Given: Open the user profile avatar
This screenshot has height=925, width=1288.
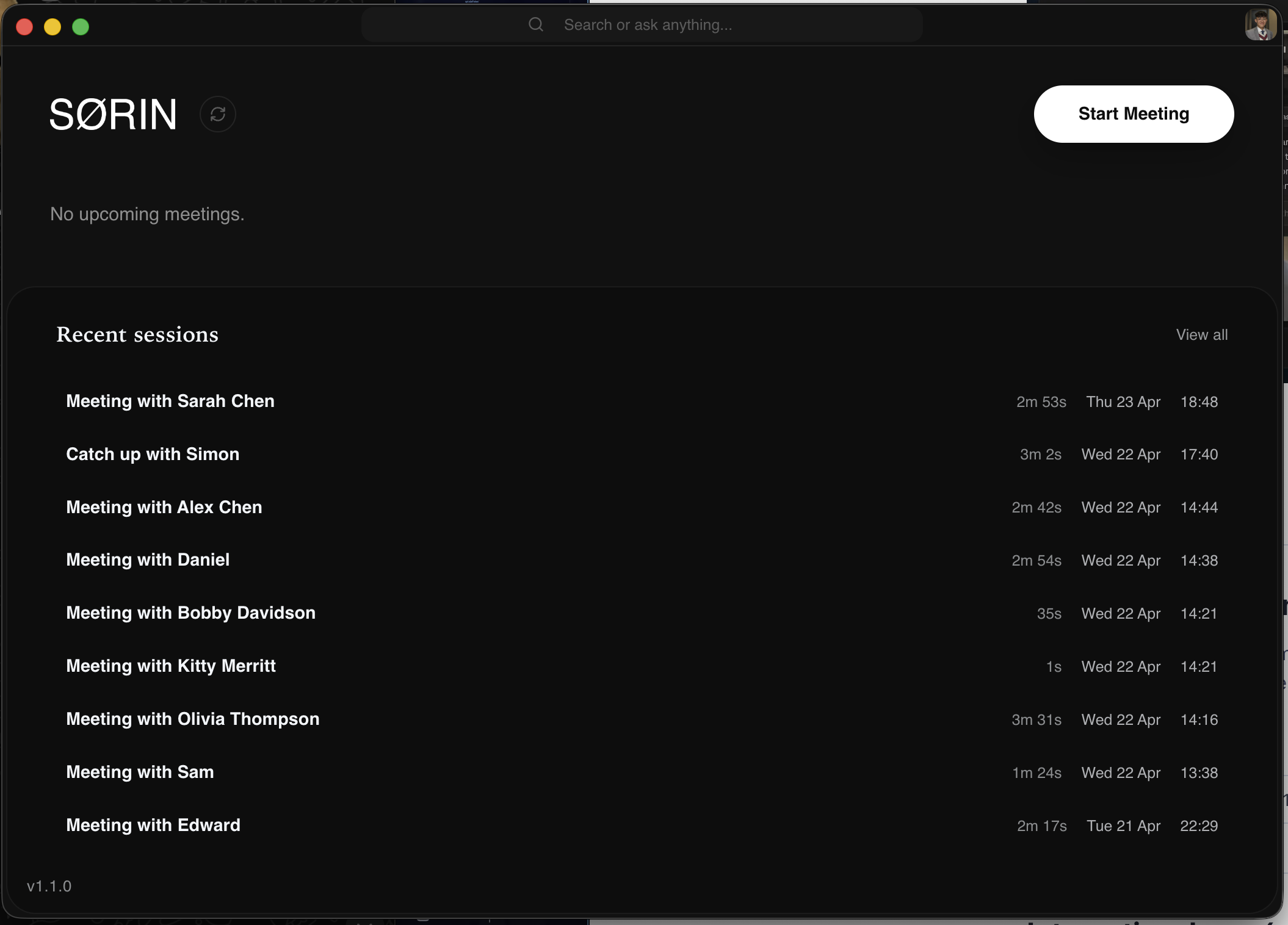Looking at the screenshot, I should point(1260,25).
